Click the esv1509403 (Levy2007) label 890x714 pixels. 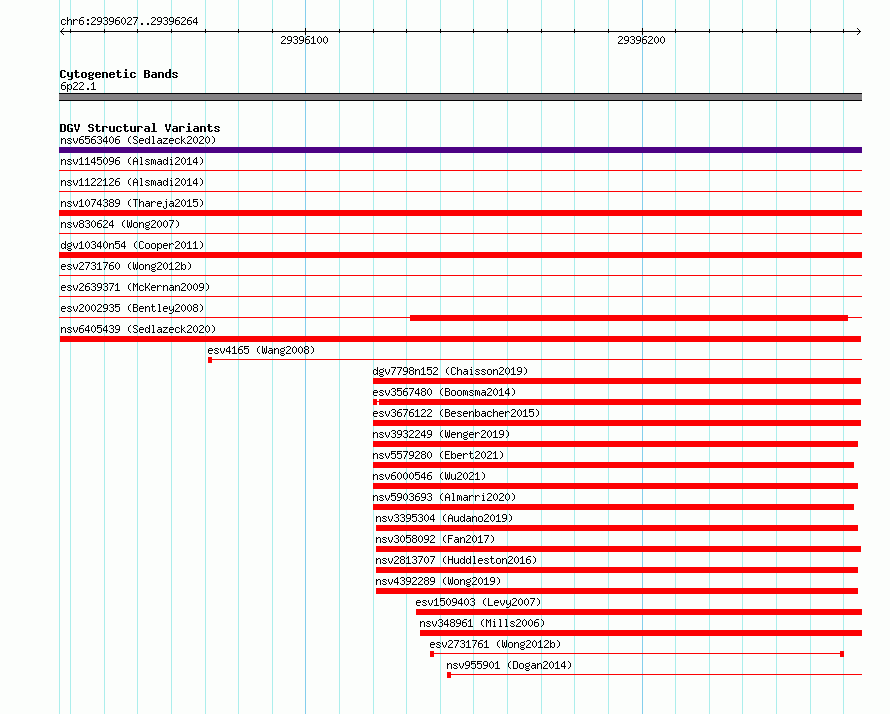pyautogui.click(x=478, y=602)
